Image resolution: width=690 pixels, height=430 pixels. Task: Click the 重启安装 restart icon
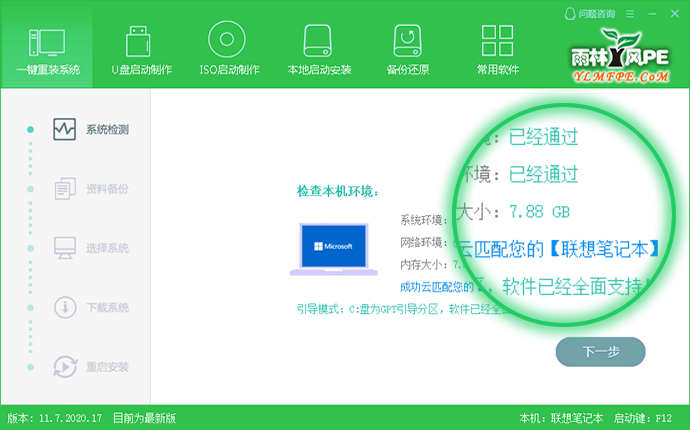65,367
